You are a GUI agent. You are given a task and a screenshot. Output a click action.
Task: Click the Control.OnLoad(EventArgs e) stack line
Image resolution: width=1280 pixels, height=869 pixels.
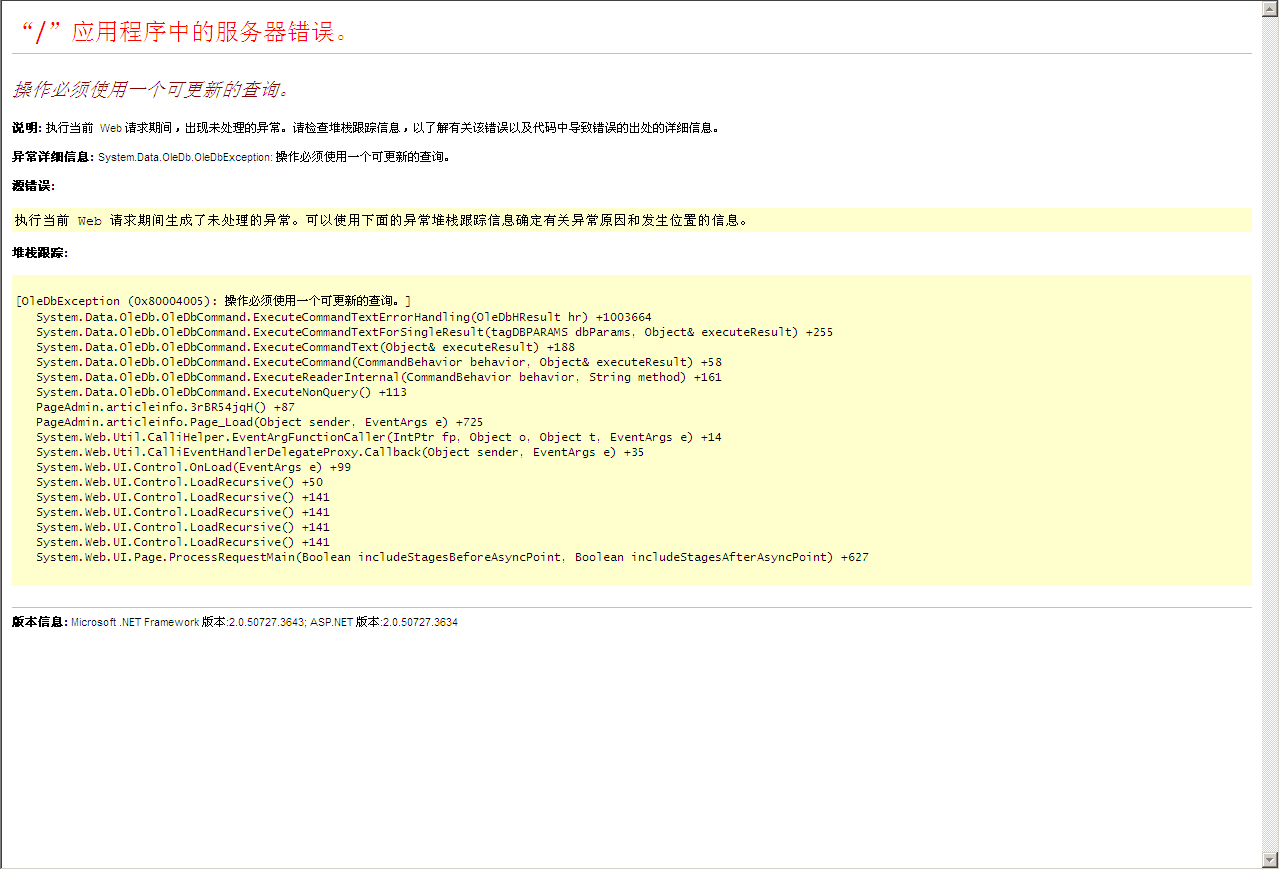(x=193, y=467)
